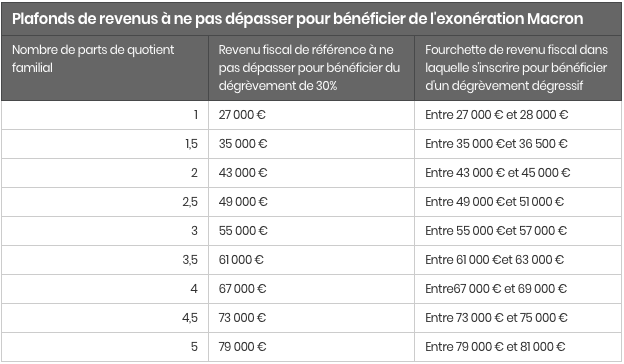This screenshot has width=624, height=364.
Task: Click the cell showing 1,5 parts
Action: [x=105, y=144]
